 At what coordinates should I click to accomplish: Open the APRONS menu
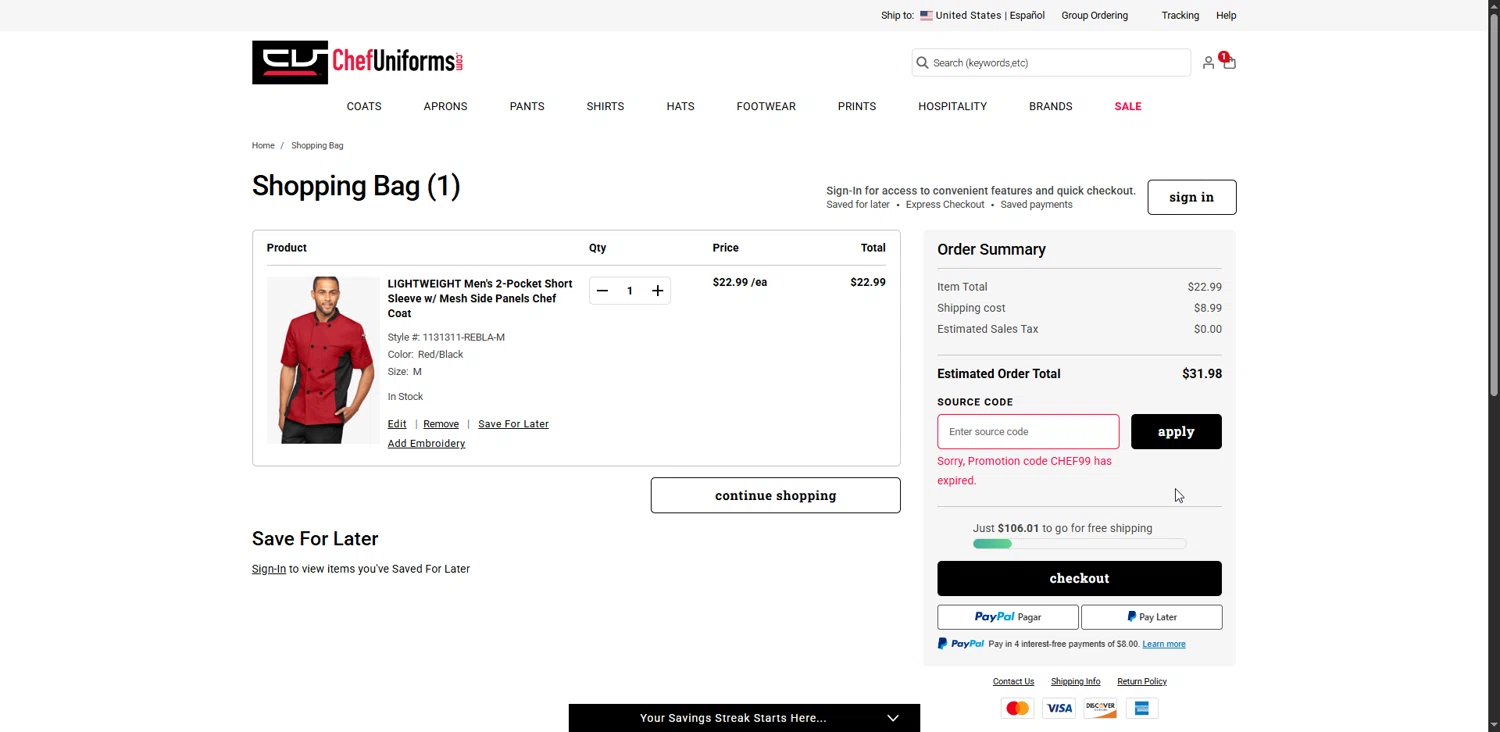pyautogui.click(x=445, y=106)
